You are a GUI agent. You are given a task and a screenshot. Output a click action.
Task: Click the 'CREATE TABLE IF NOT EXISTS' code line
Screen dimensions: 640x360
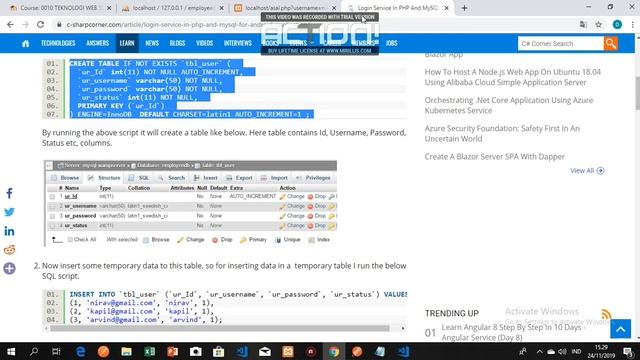pyautogui.click(x=150, y=64)
